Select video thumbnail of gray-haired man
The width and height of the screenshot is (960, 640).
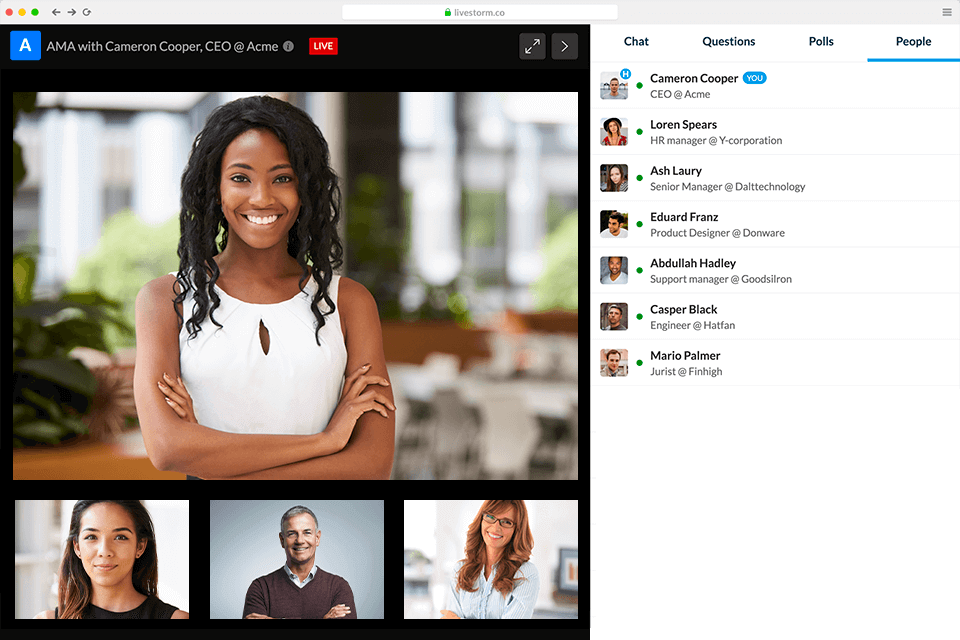297,559
